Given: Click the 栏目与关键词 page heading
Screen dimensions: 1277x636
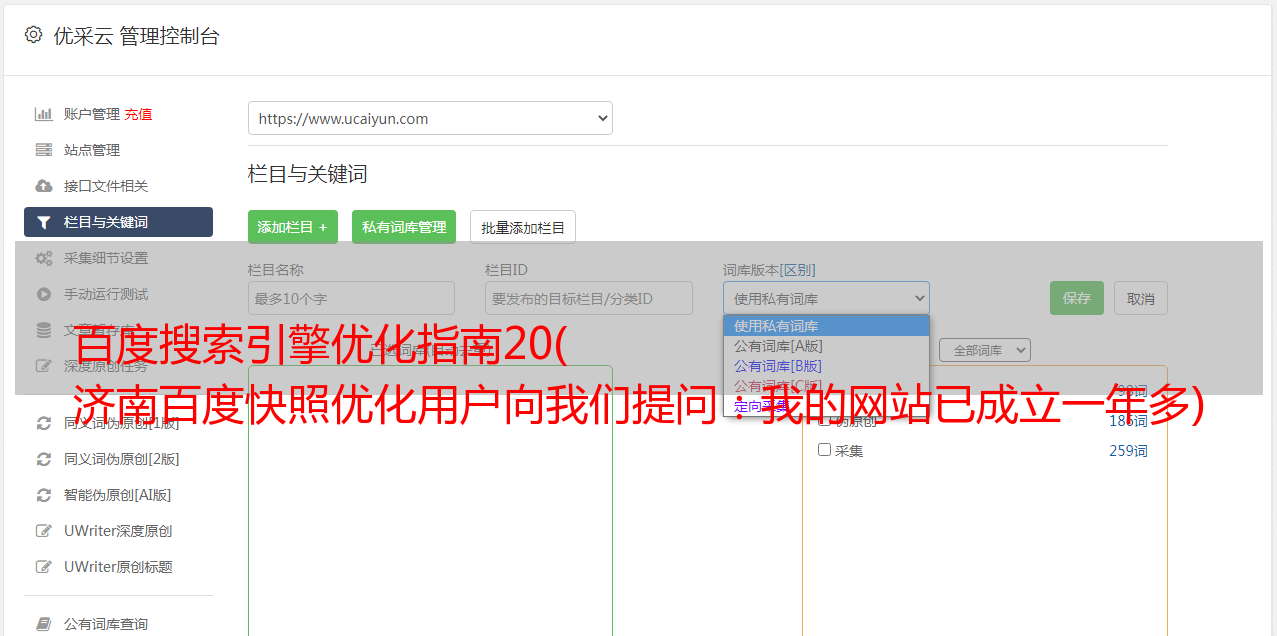Looking at the screenshot, I should click(x=308, y=174).
